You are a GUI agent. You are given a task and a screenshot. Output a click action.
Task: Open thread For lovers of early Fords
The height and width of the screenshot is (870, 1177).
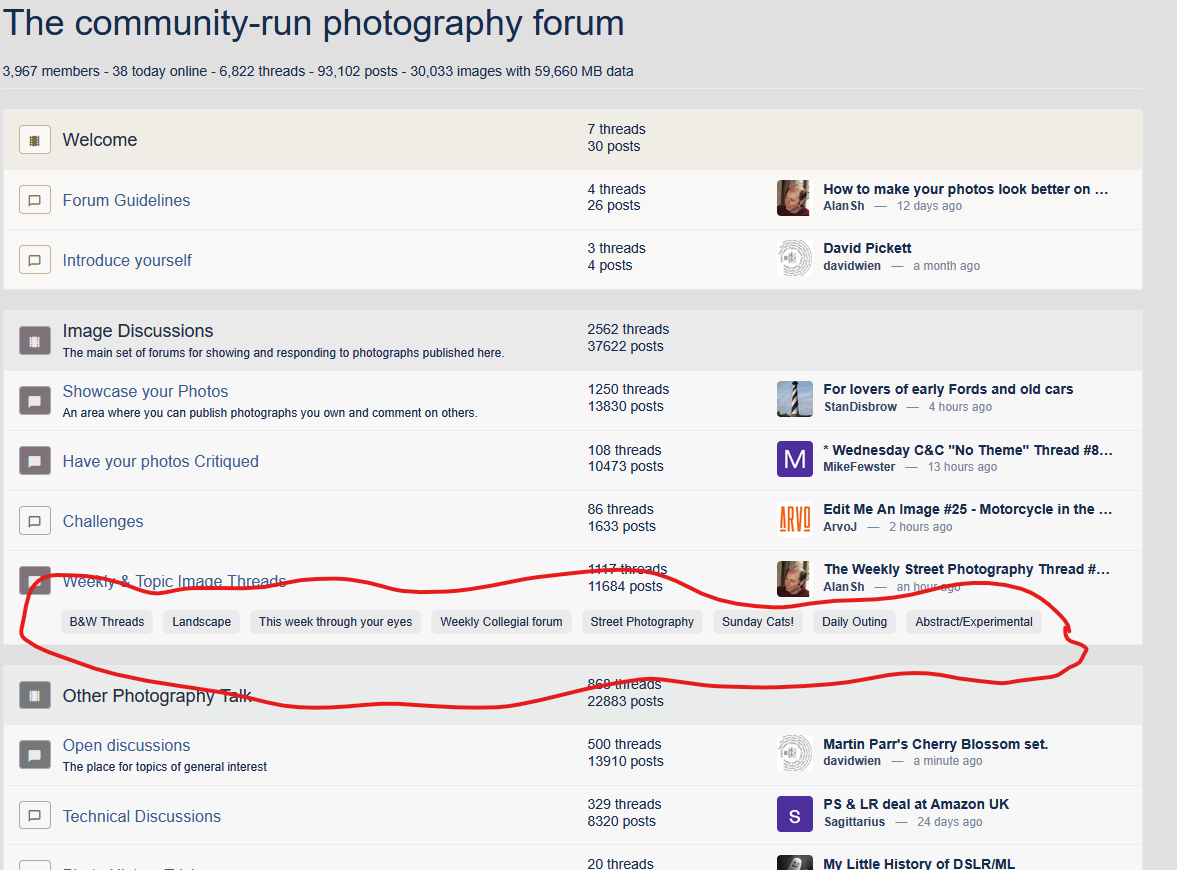[948, 389]
